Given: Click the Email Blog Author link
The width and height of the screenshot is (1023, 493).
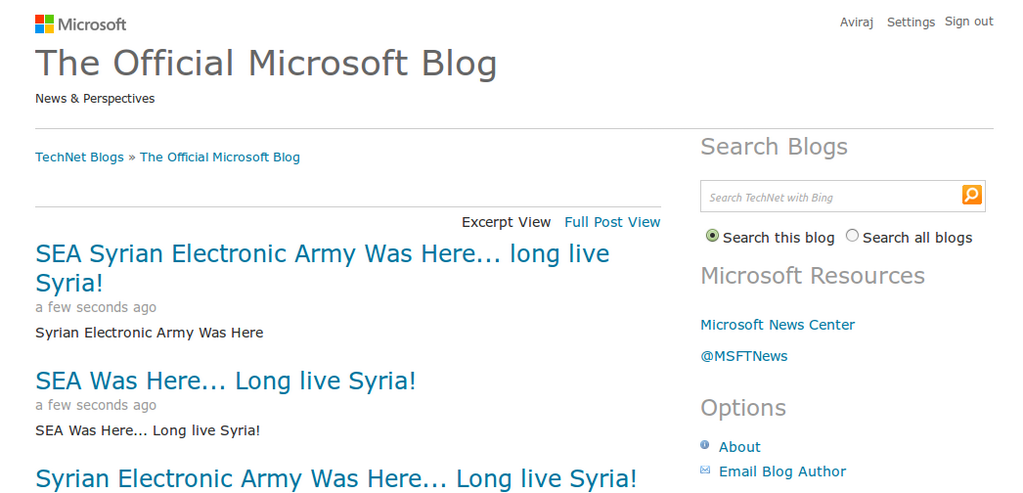Looking at the screenshot, I should click(782, 471).
